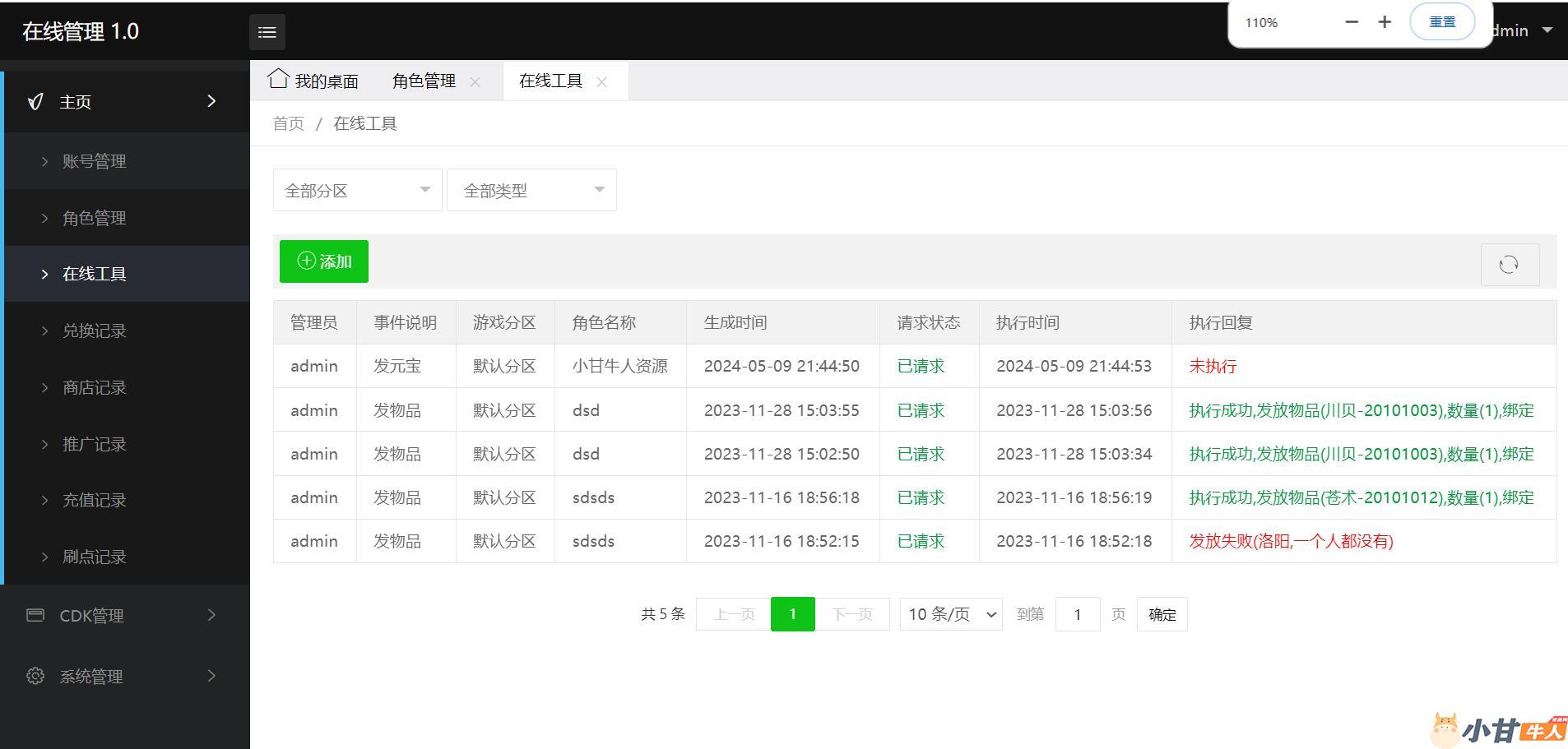Zoom out with the minus icon

(1352, 22)
